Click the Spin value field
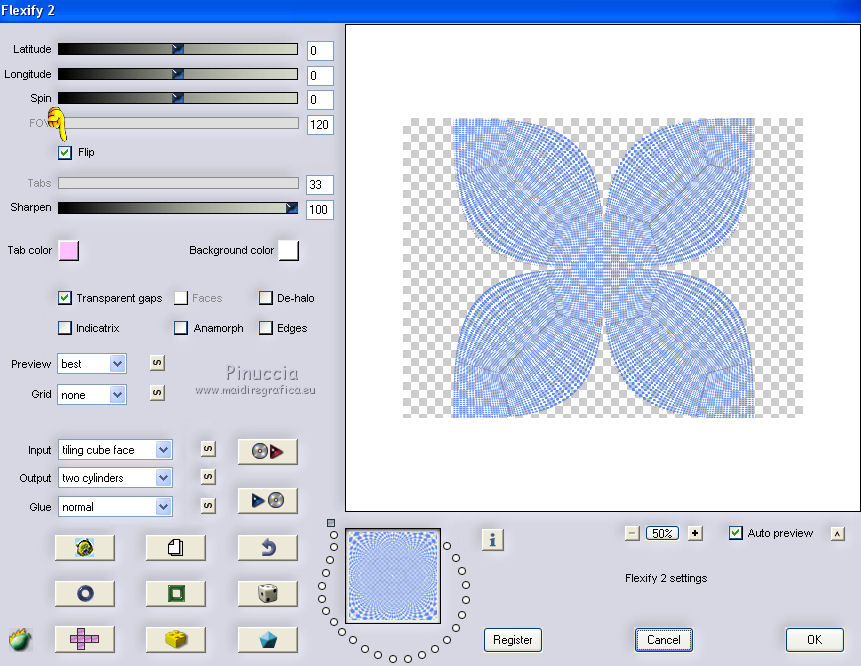 [x=320, y=100]
